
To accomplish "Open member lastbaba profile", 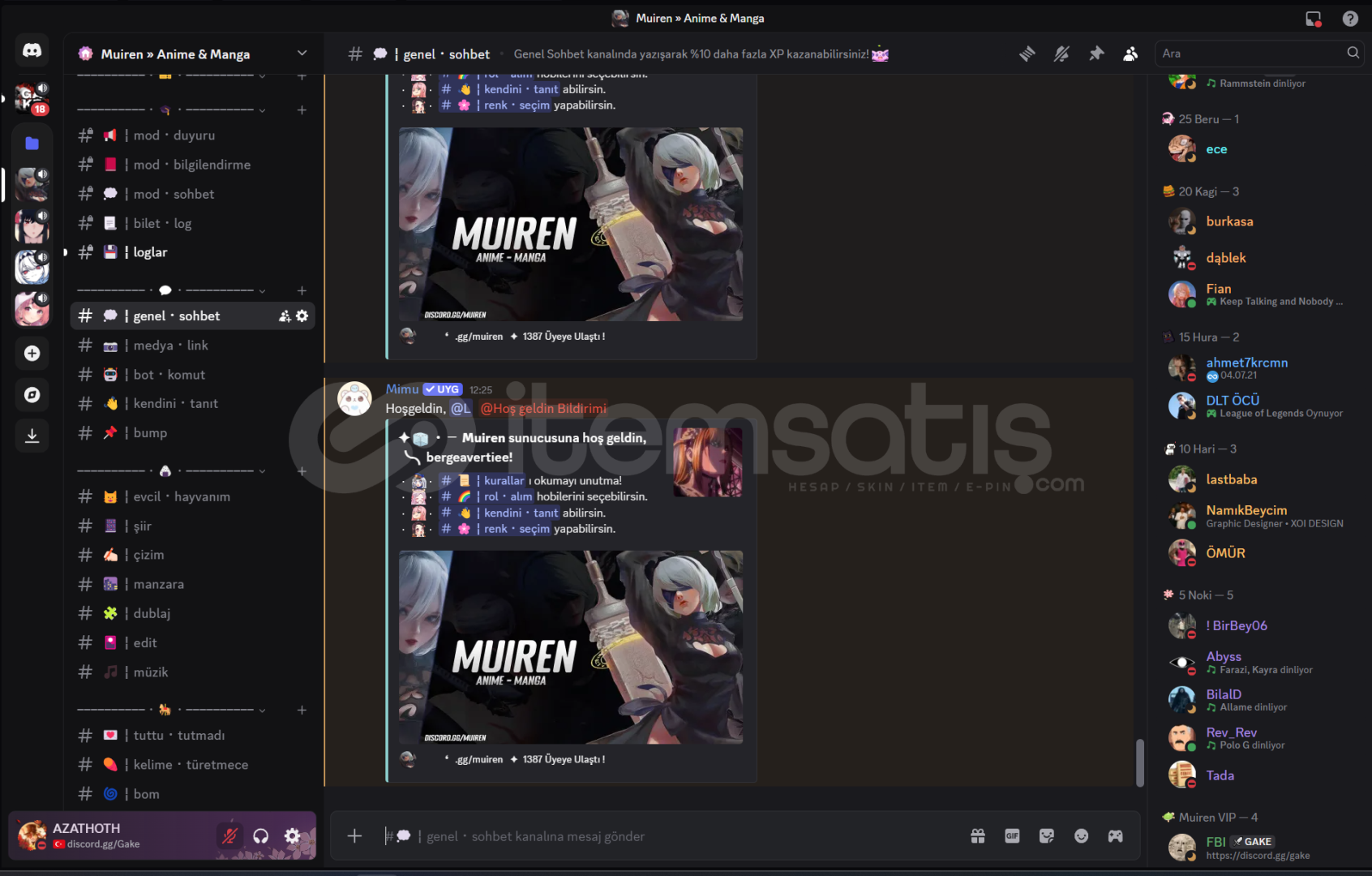I will click(x=1257, y=479).
